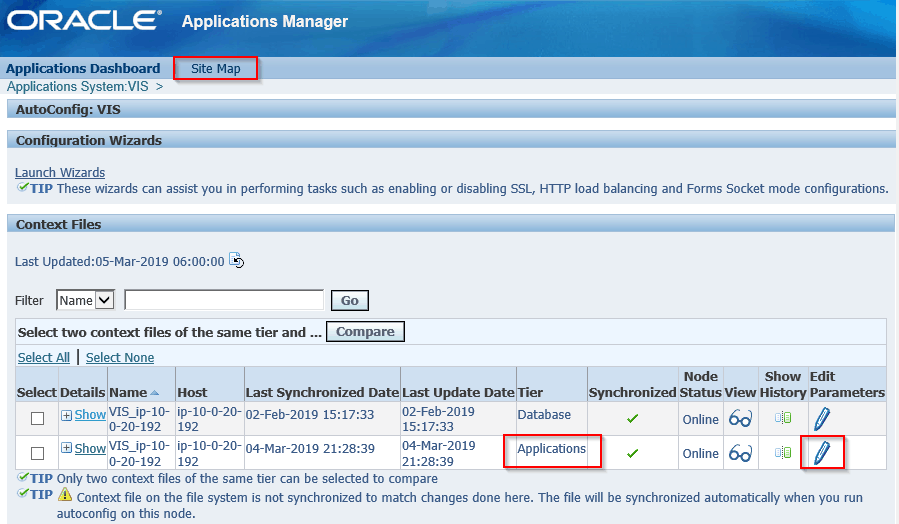The image size is (899, 524).
Task: Open the Launch Wizards link
Action: point(60,173)
